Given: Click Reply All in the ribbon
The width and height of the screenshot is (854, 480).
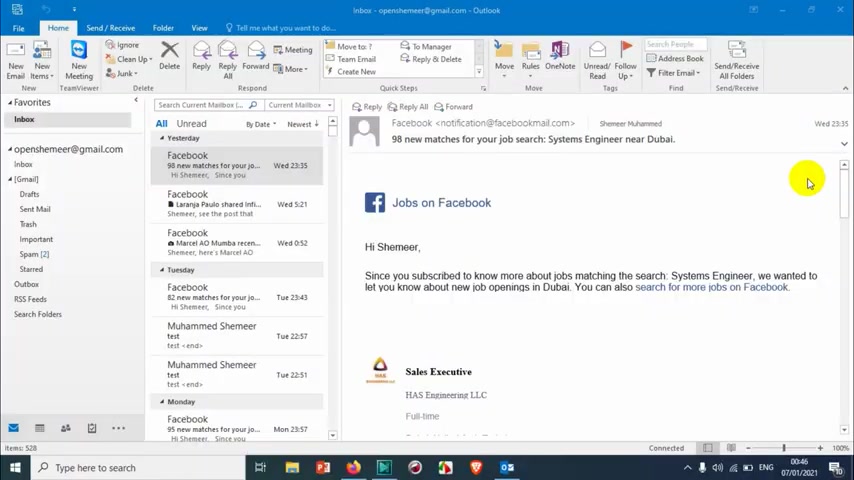Looking at the screenshot, I should tap(228, 60).
